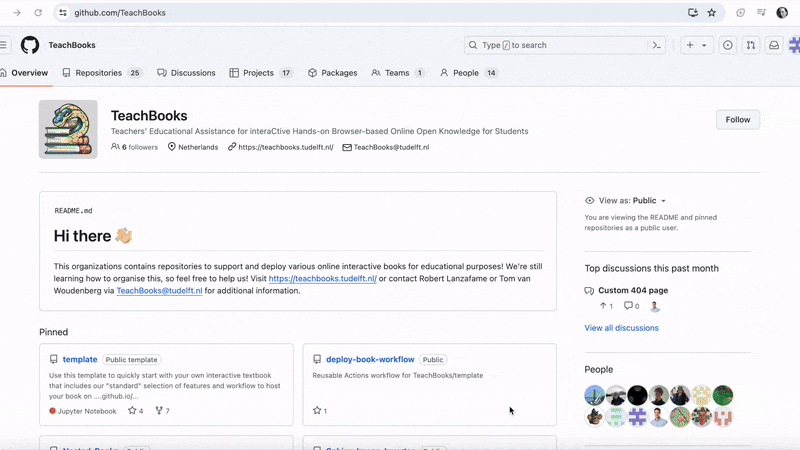This screenshot has height=450, width=800.
Task: Click the TeachBooks@tudelft.nl email in header
Action: 391,147
